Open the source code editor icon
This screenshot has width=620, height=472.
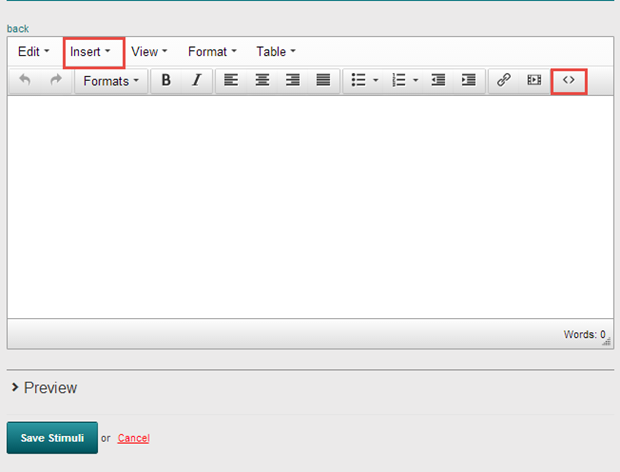[x=569, y=80]
